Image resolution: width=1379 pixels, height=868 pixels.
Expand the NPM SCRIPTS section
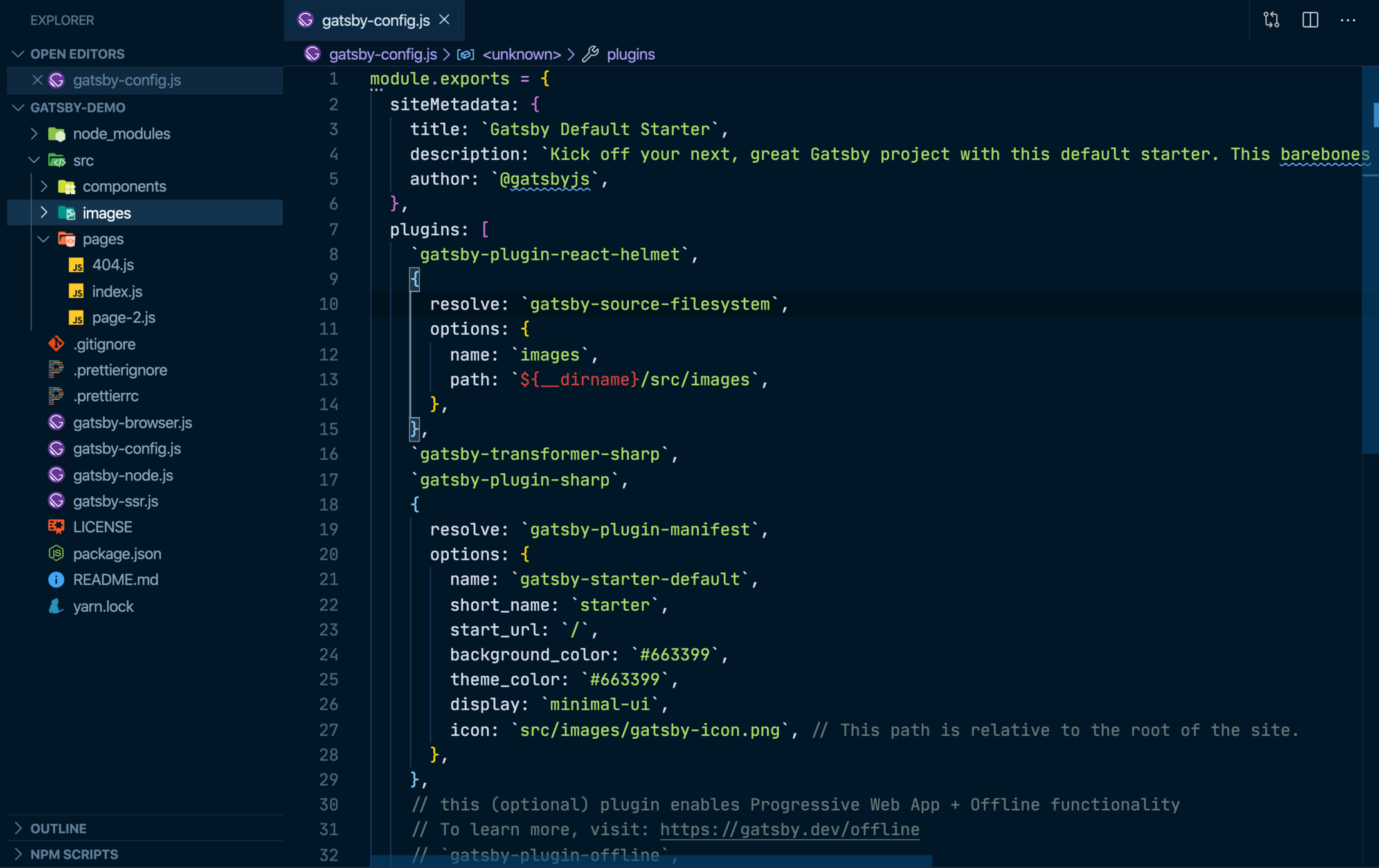73,854
